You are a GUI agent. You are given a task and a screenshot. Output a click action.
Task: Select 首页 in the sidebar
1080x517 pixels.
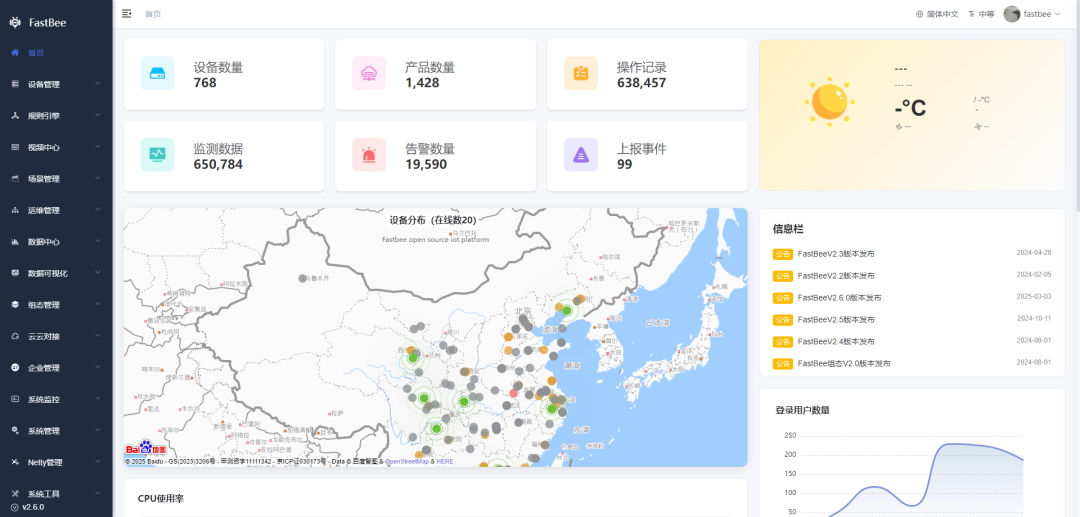(x=35, y=52)
